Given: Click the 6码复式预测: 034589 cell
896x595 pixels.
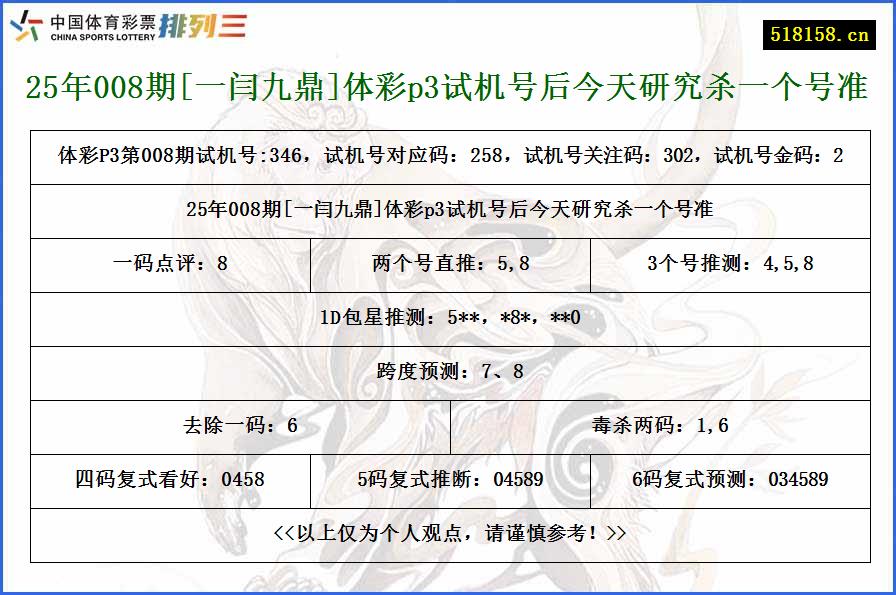Looking at the screenshot, I should 732,480.
